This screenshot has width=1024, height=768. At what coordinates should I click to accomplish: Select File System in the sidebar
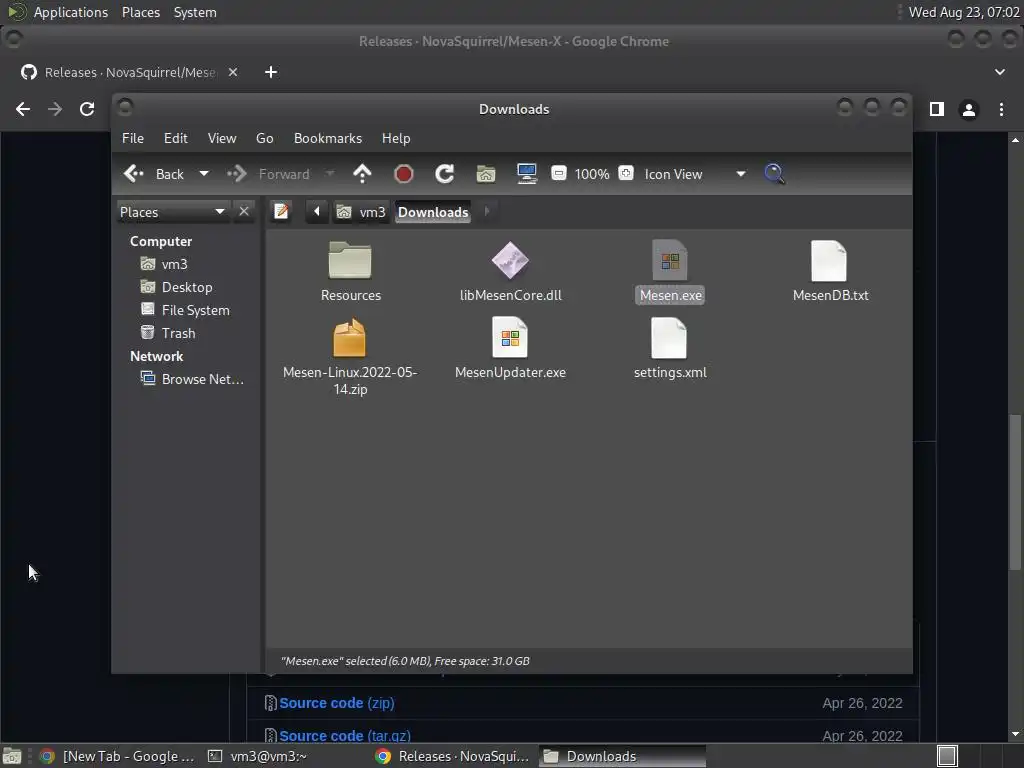tap(186, 310)
